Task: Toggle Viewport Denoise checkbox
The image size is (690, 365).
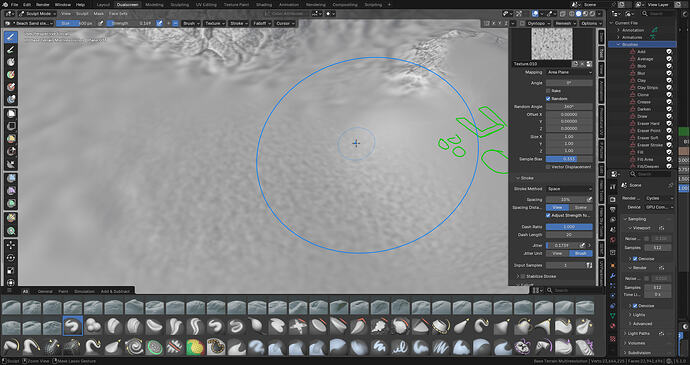Action: [635, 259]
